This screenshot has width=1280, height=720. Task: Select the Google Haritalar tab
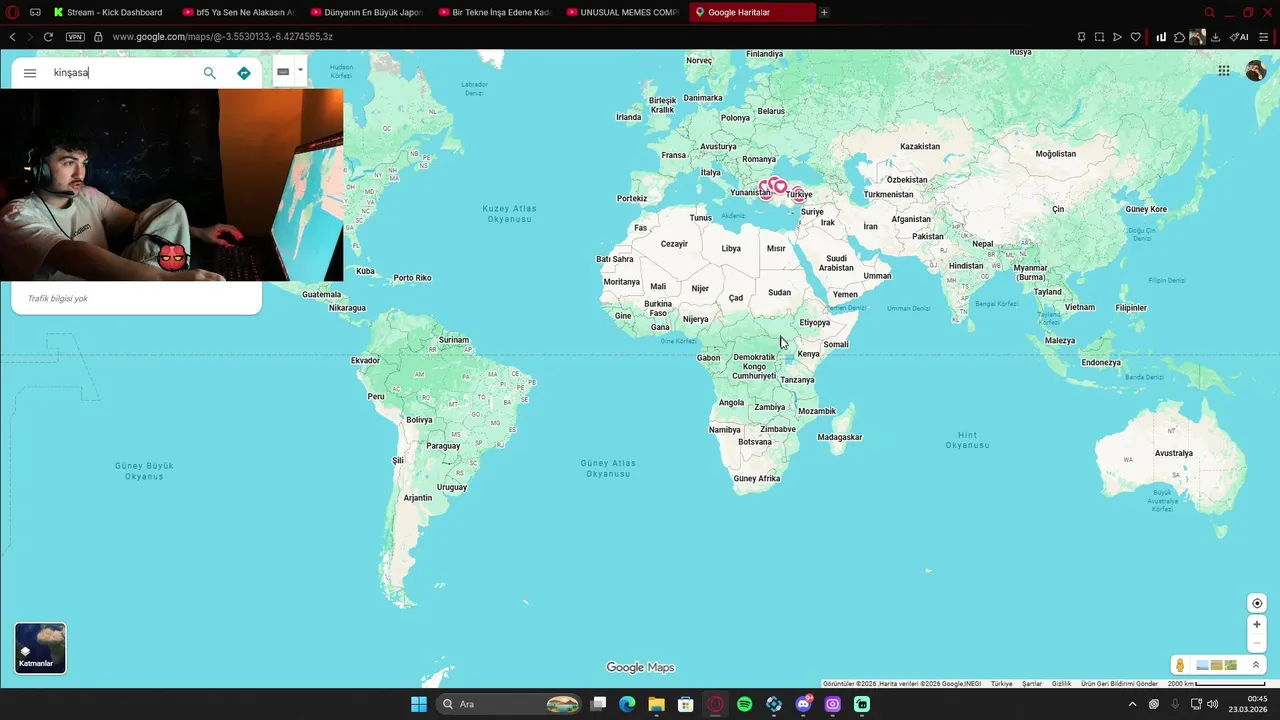752,12
